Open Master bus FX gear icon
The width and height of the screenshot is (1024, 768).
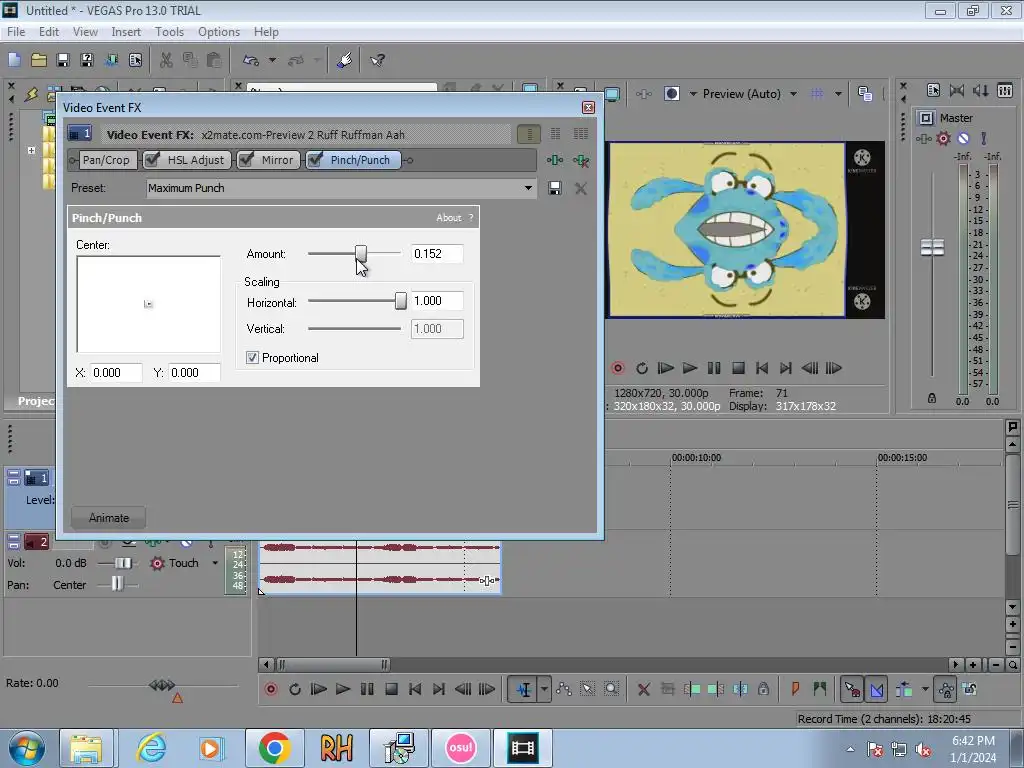[943, 138]
